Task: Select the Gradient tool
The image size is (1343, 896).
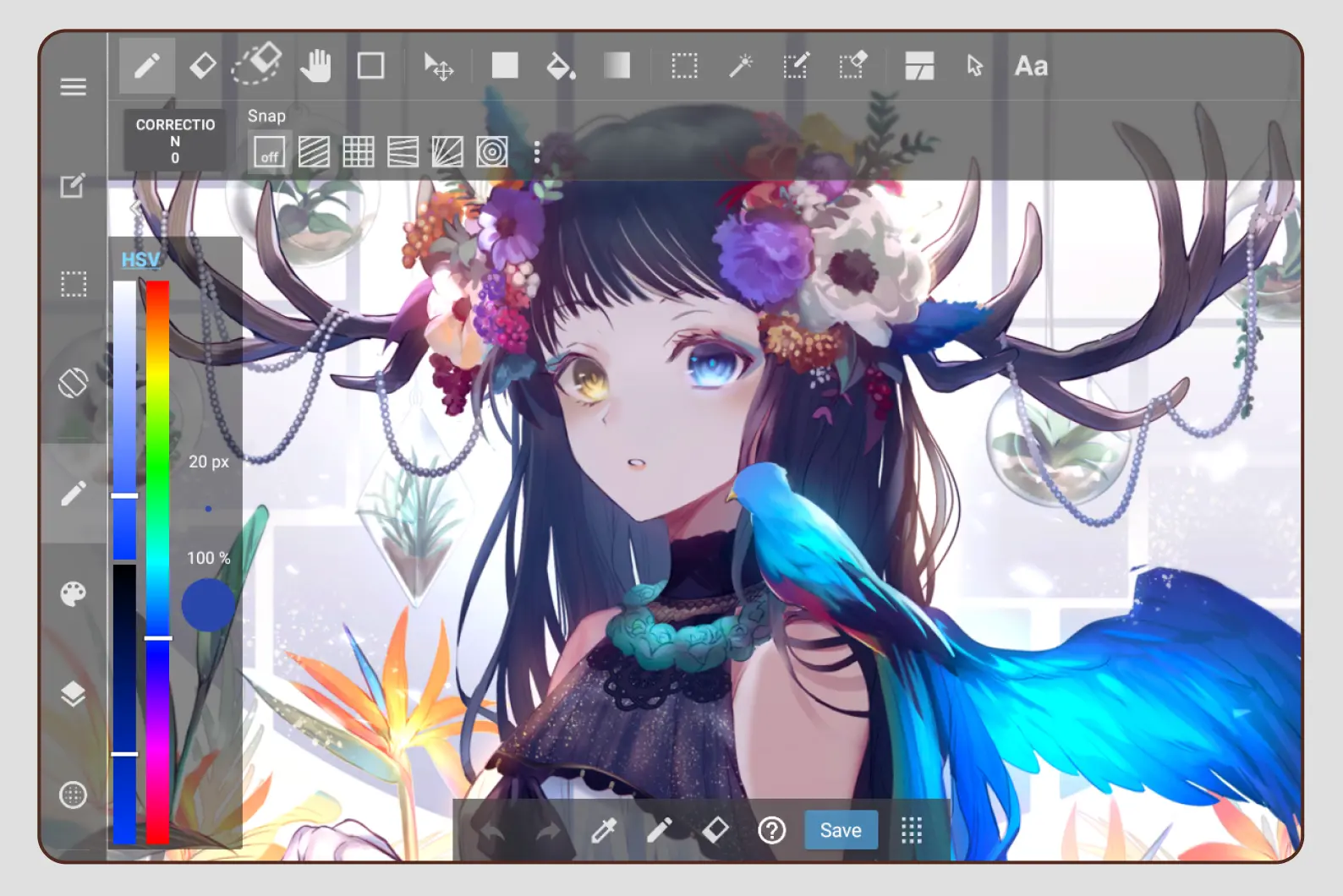Action: tap(617, 65)
